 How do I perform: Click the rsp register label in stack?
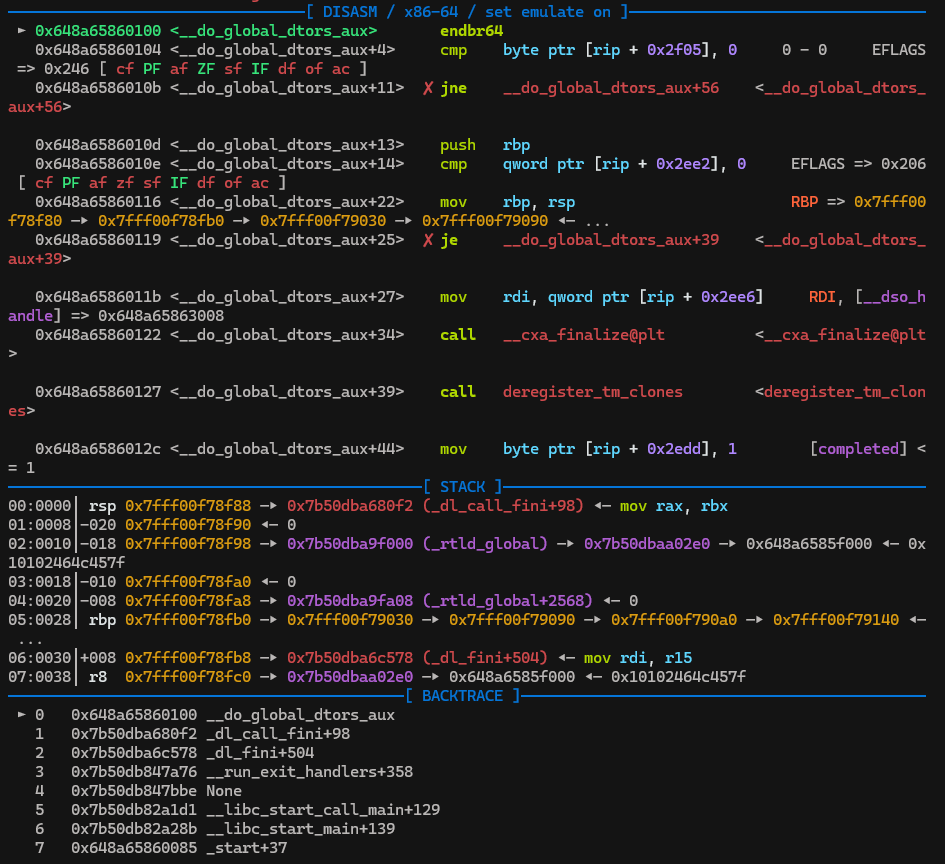pyautogui.click(x=102, y=506)
